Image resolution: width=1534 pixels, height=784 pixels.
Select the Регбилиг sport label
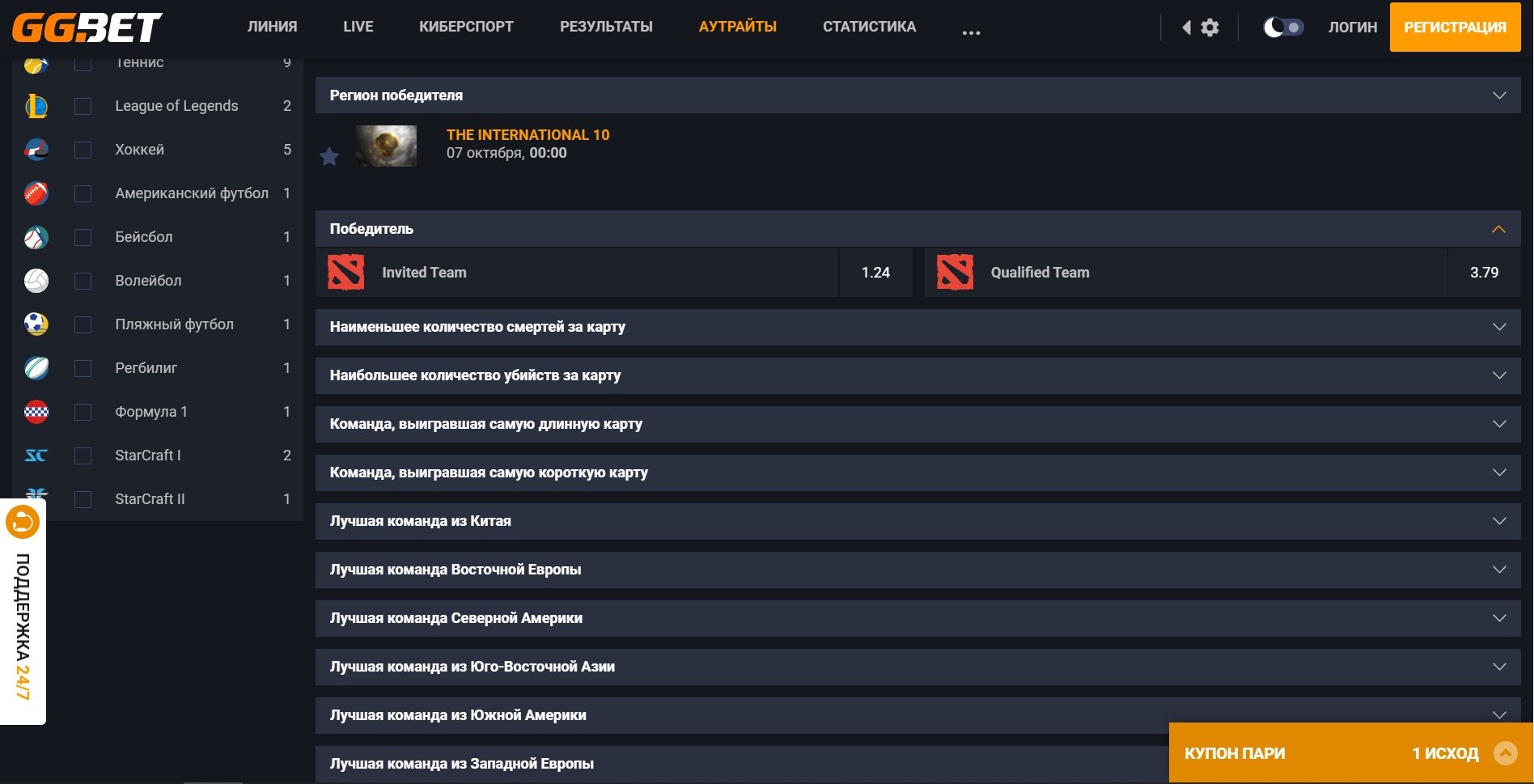coord(146,368)
